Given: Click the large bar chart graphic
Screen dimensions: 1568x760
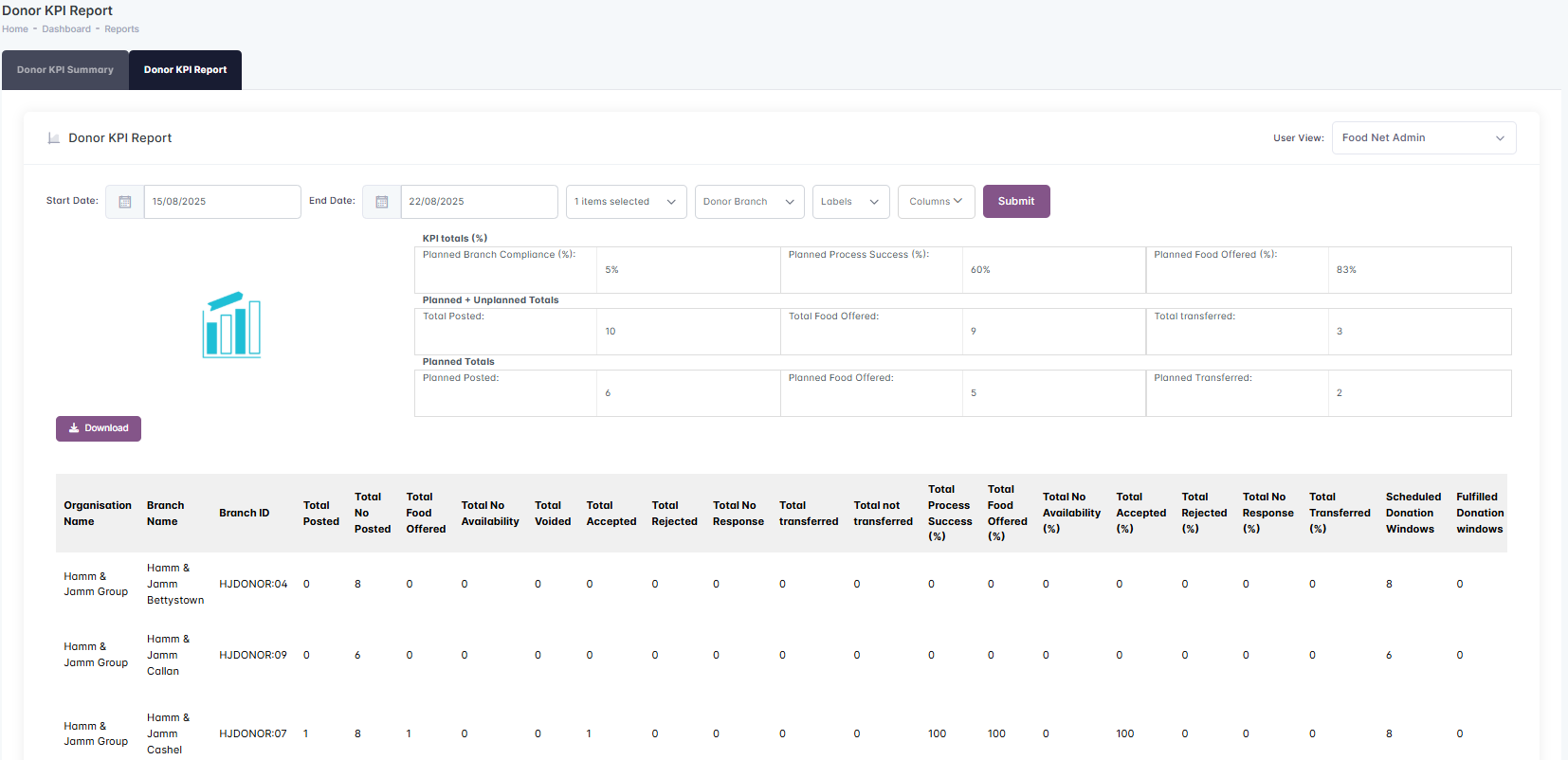Looking at the screenshot, I should tap(231, 325).
